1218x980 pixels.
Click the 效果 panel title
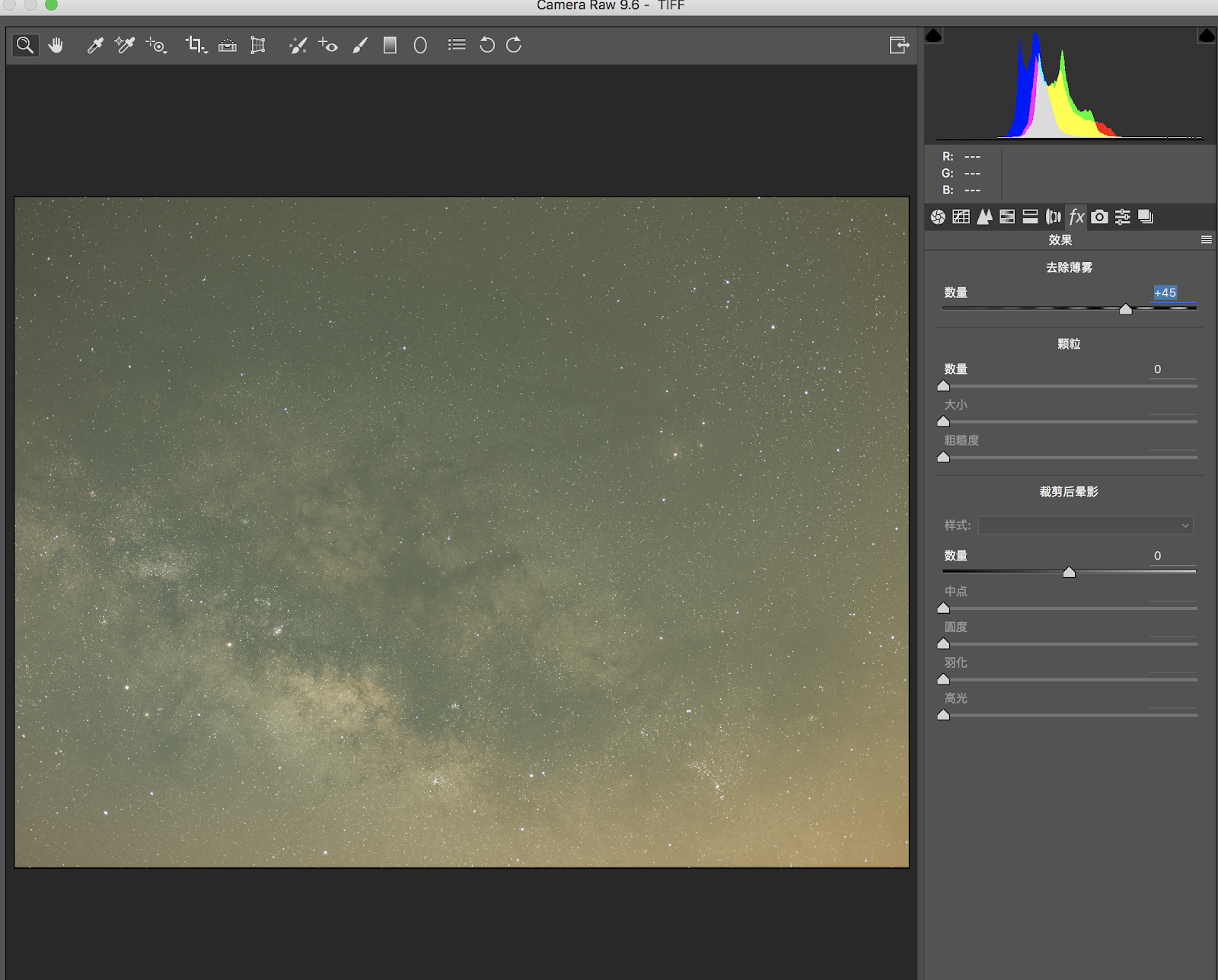pyautogui.click(x=1060, y=240)
